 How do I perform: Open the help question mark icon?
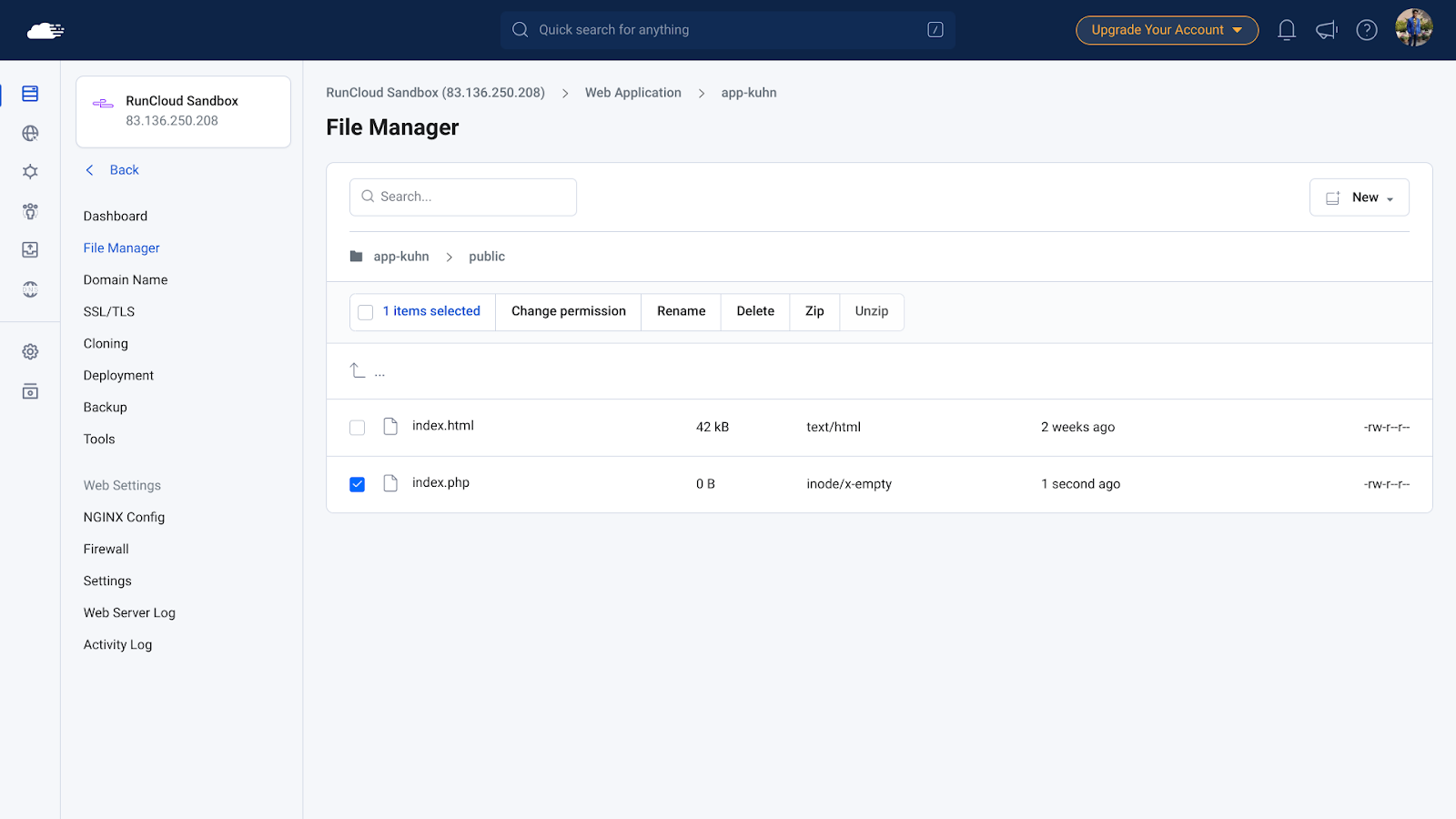(1367, 30)
